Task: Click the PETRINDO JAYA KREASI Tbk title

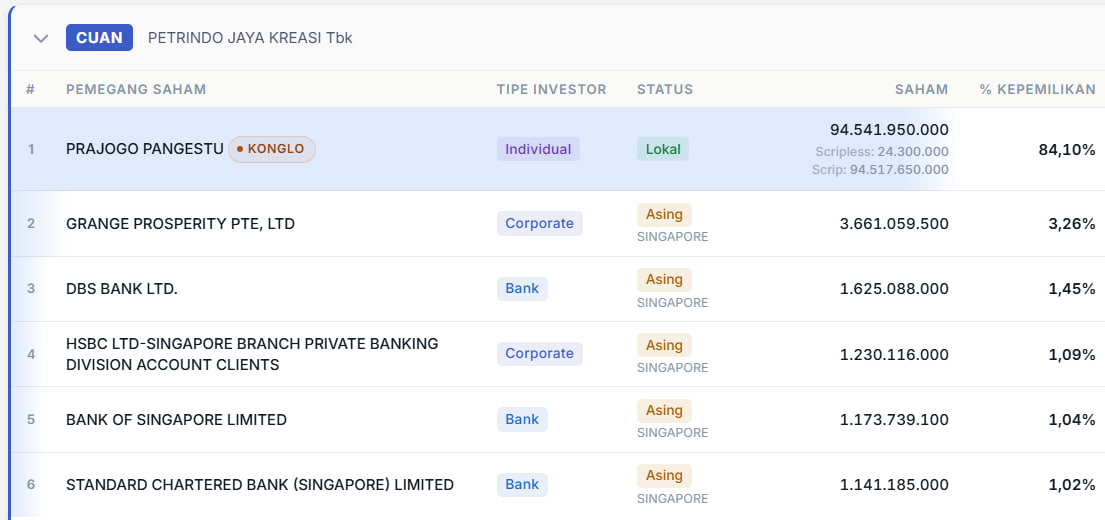Action: (x=250, y=38)
